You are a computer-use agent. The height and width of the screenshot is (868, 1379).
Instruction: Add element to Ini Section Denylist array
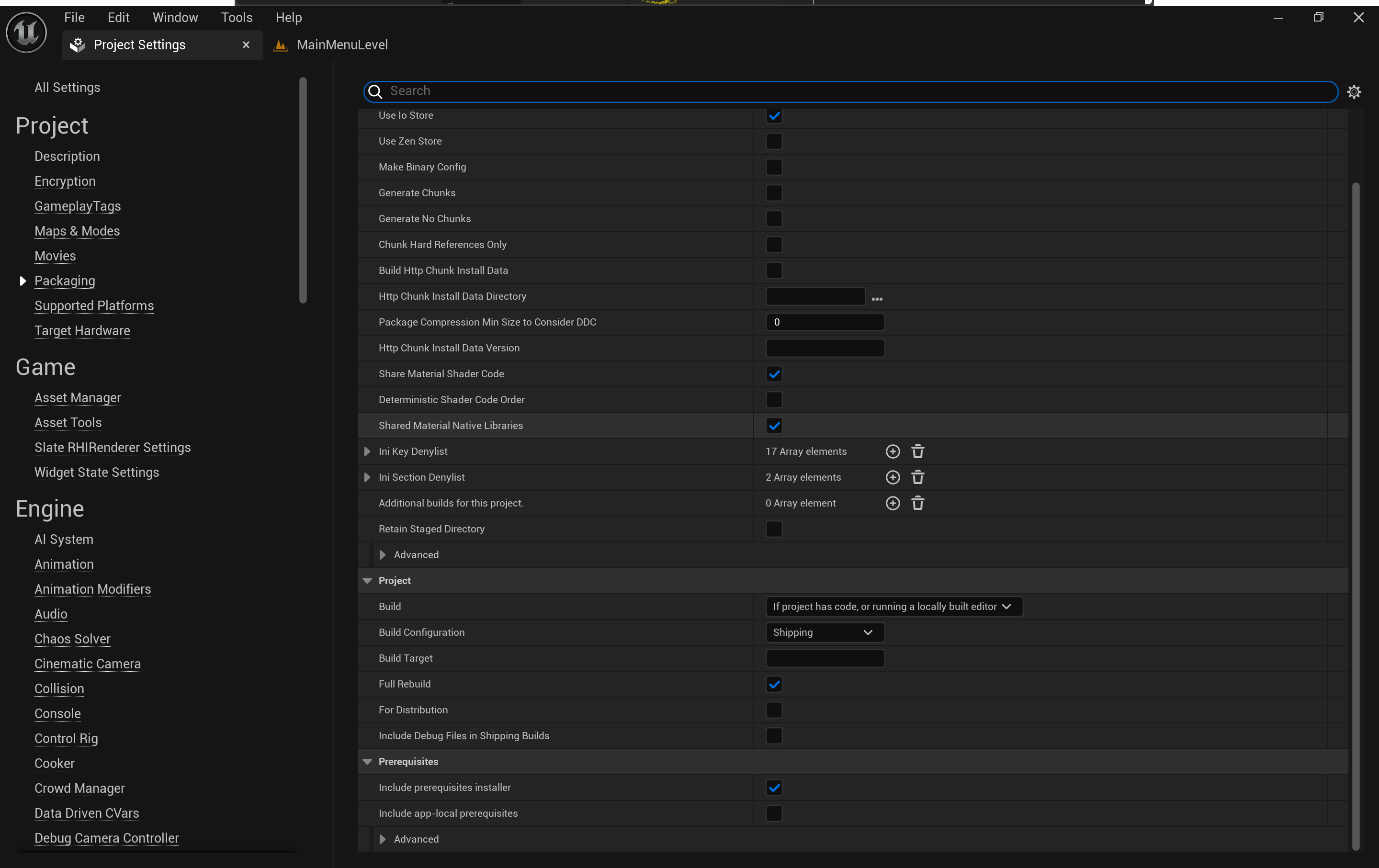892,477
